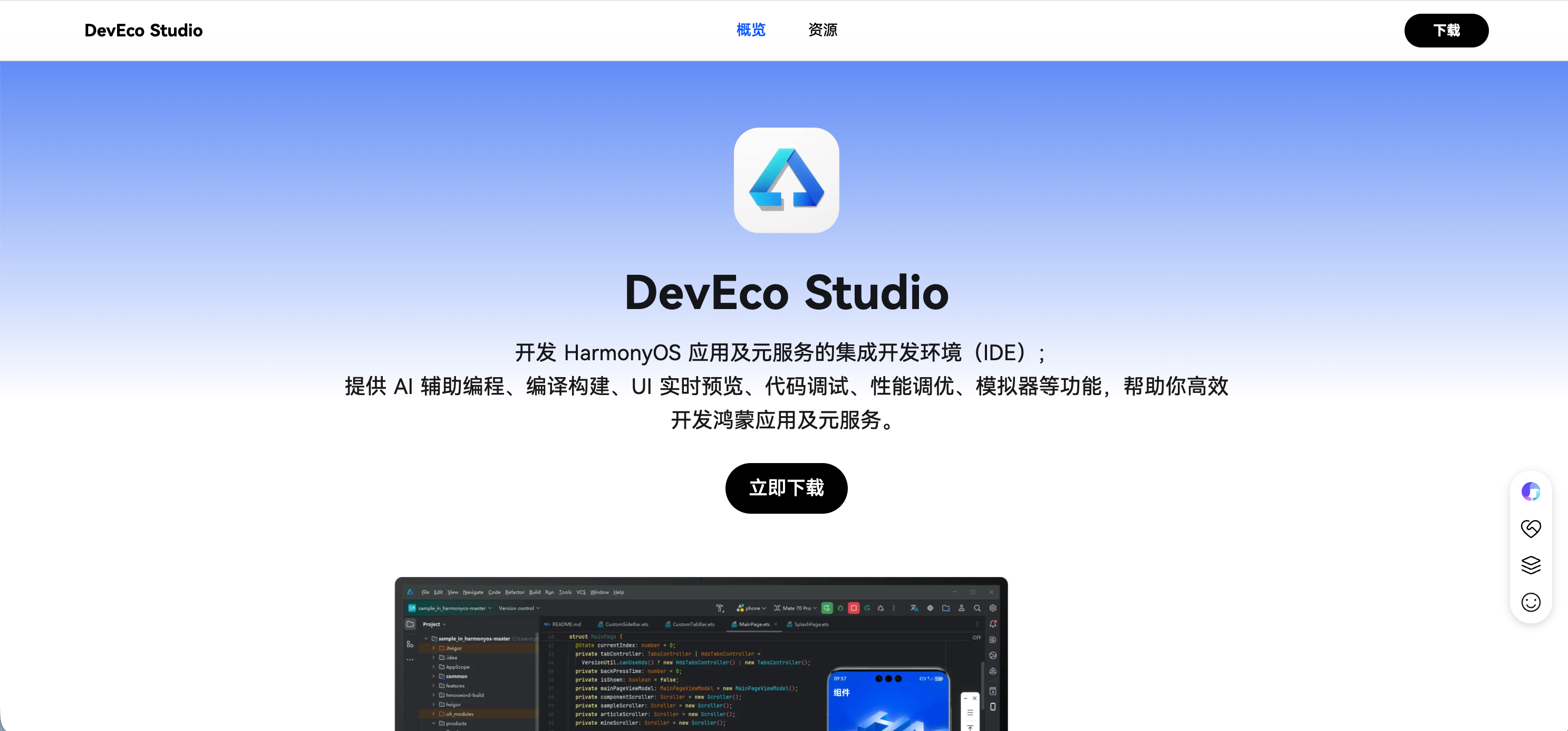Click the Project folder icon in left strip
The width and height of the screenshot is (1568, 731).
tap(410, 624)
